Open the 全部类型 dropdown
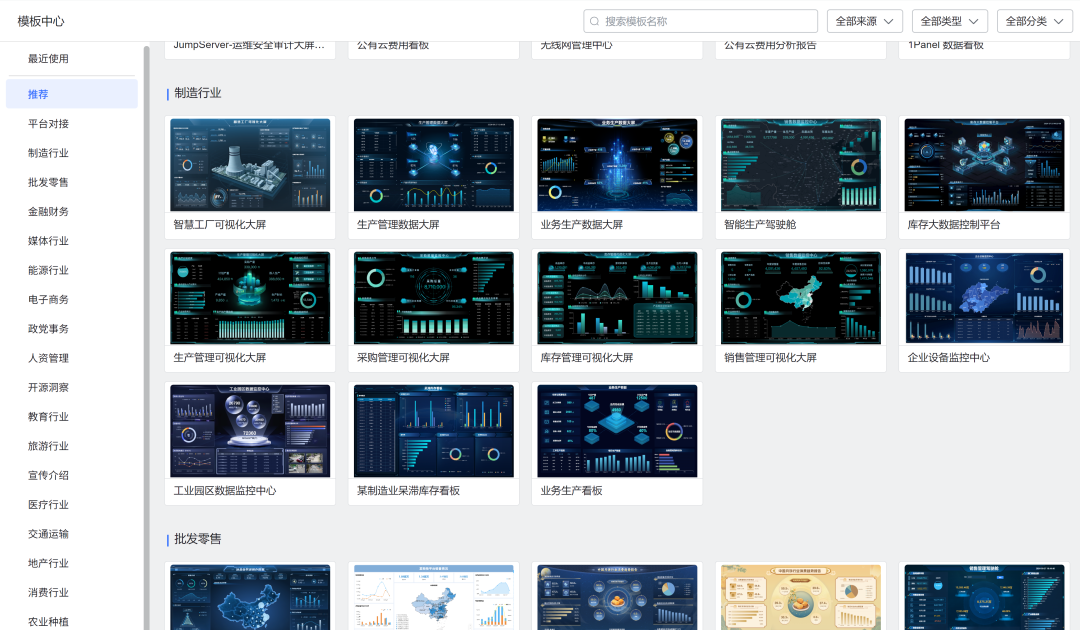Viewport: 1080px width, 630px height. click(x=948, y=20)
